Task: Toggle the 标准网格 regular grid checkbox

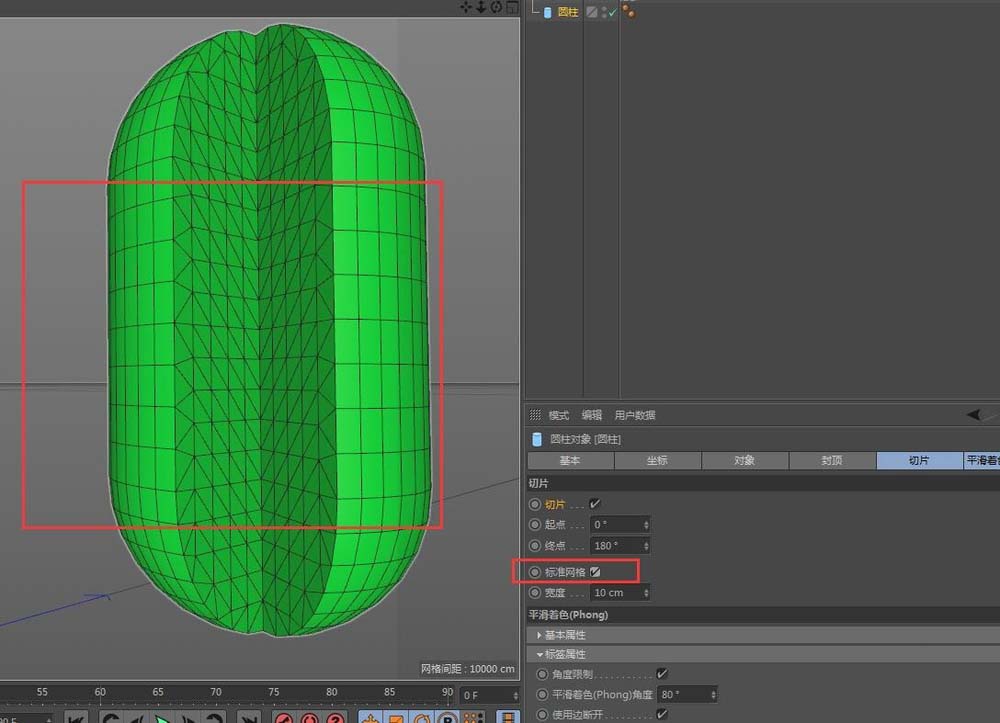Action: 596,571
